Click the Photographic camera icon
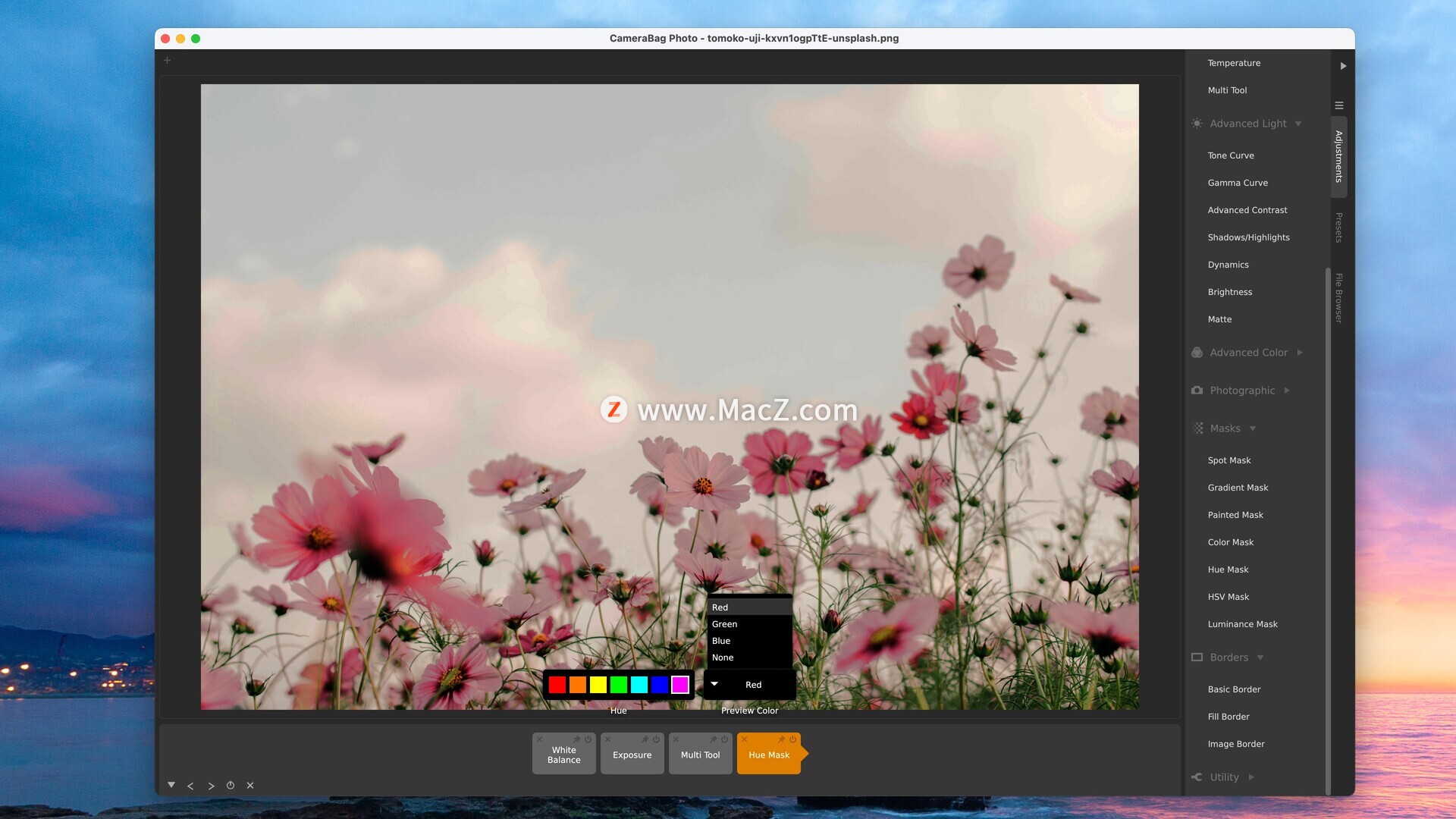 (1197, 391)
